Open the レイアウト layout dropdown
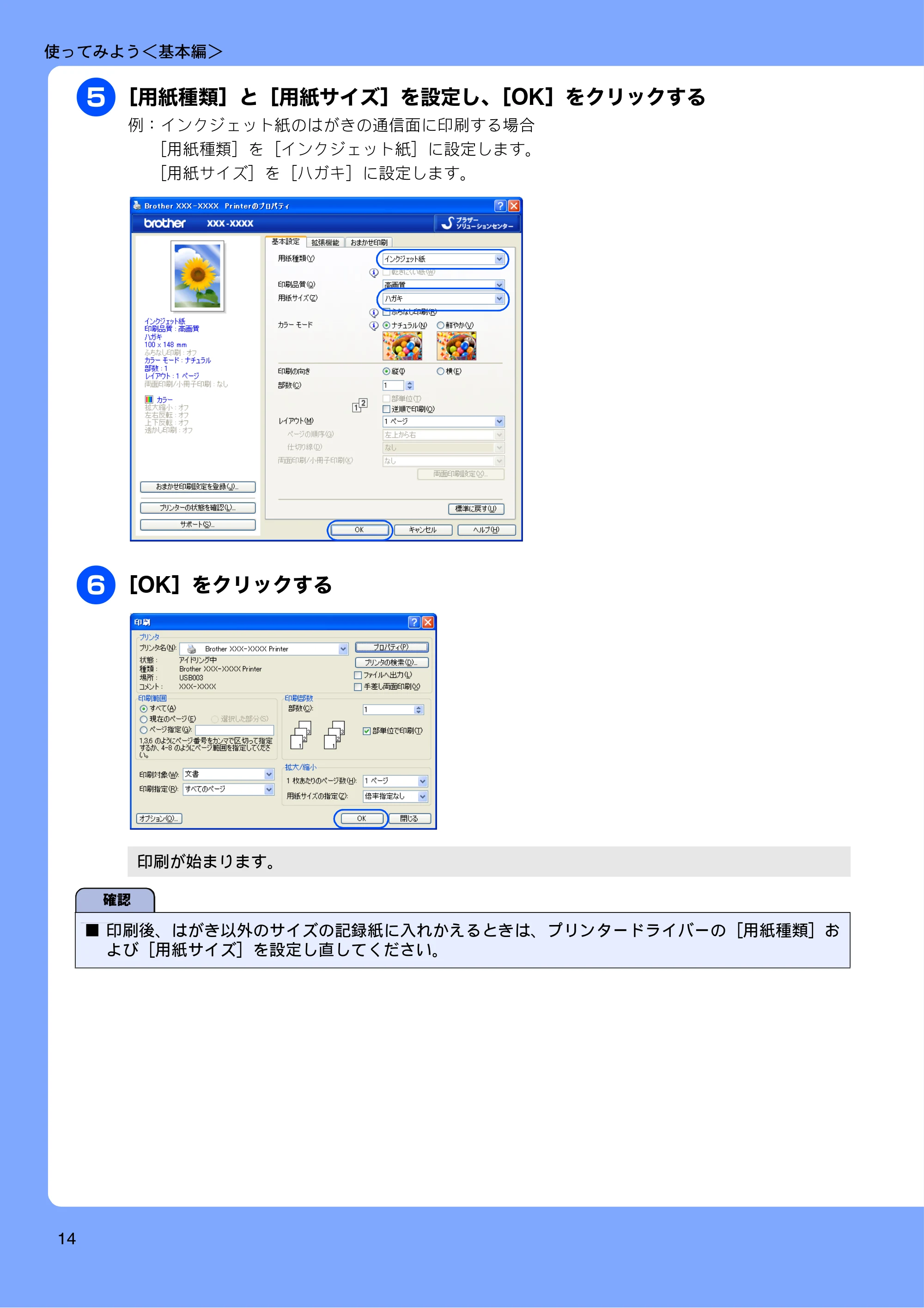 coord(443,421)
